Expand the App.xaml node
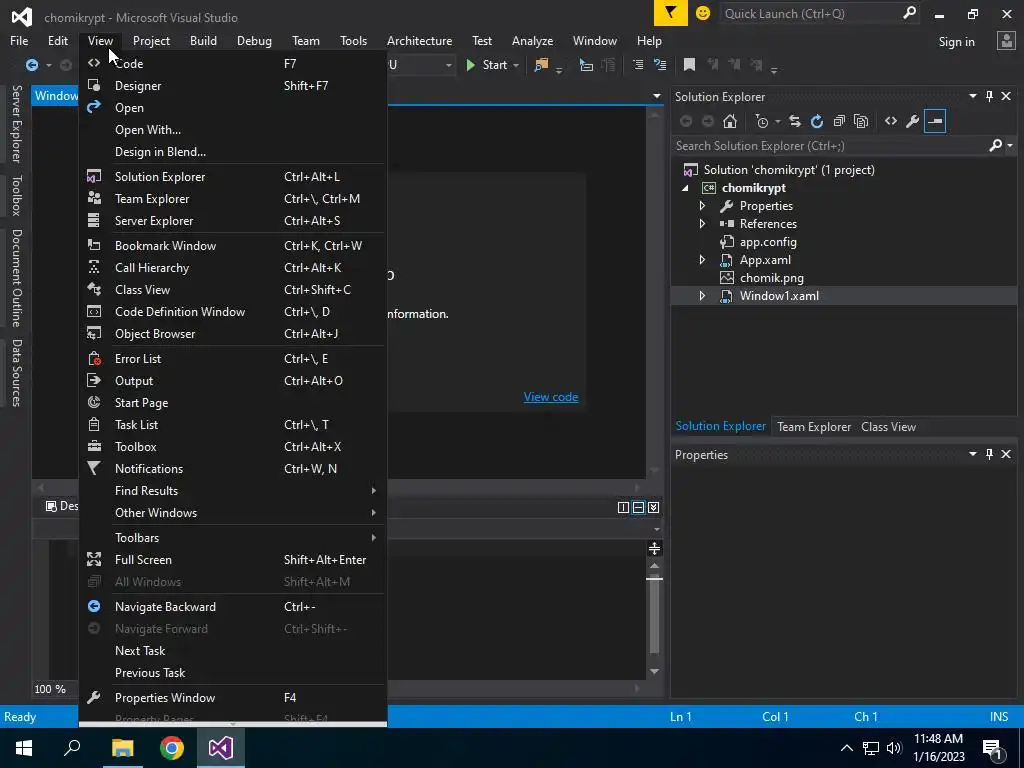Image resolution: width=1024 pixels, height=768 pixels. click(702, 260)
